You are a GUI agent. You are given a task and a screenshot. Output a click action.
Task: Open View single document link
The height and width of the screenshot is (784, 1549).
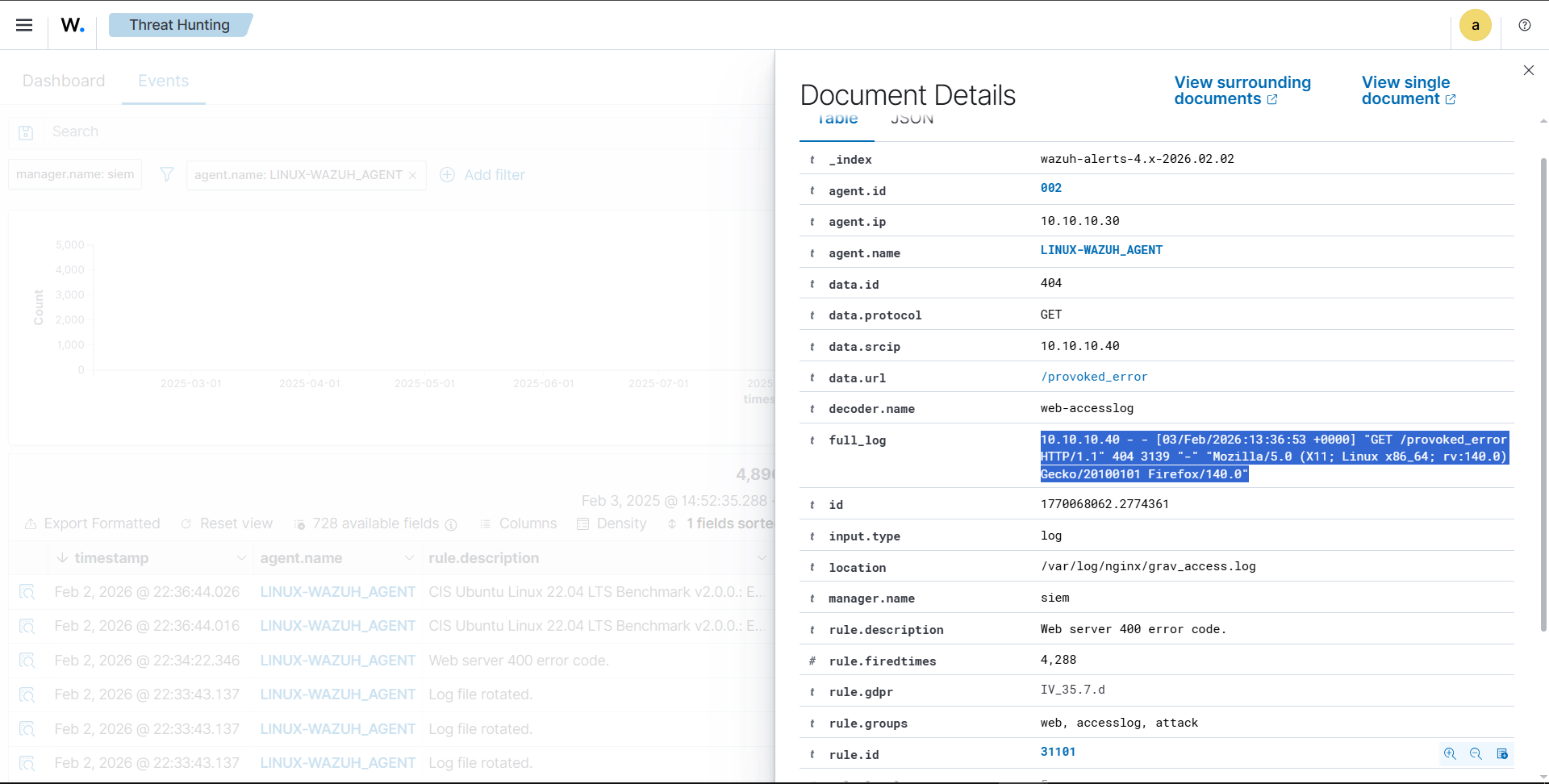point(1408,90)
